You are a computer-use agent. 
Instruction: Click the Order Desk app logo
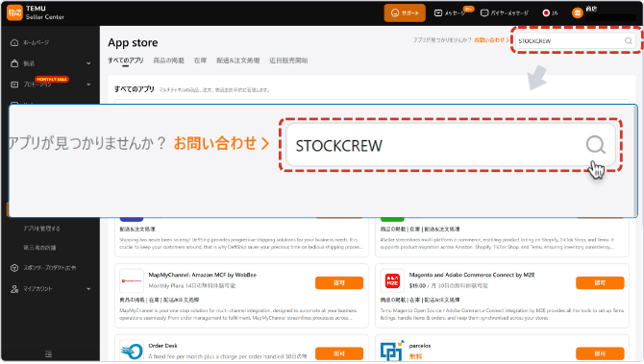point(131,351)
